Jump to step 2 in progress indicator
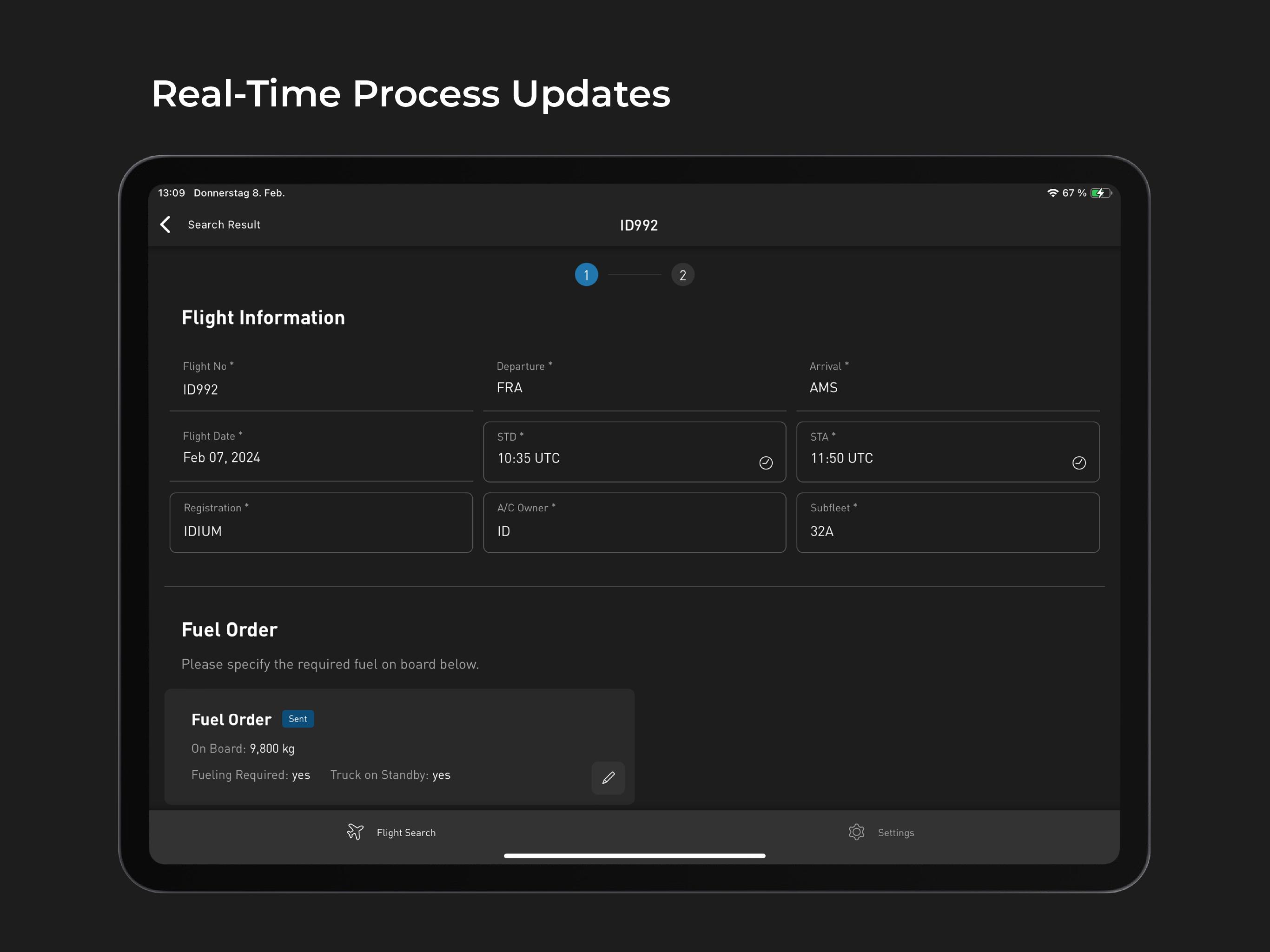Viewport: 1270px width, 952px height. 683,275
